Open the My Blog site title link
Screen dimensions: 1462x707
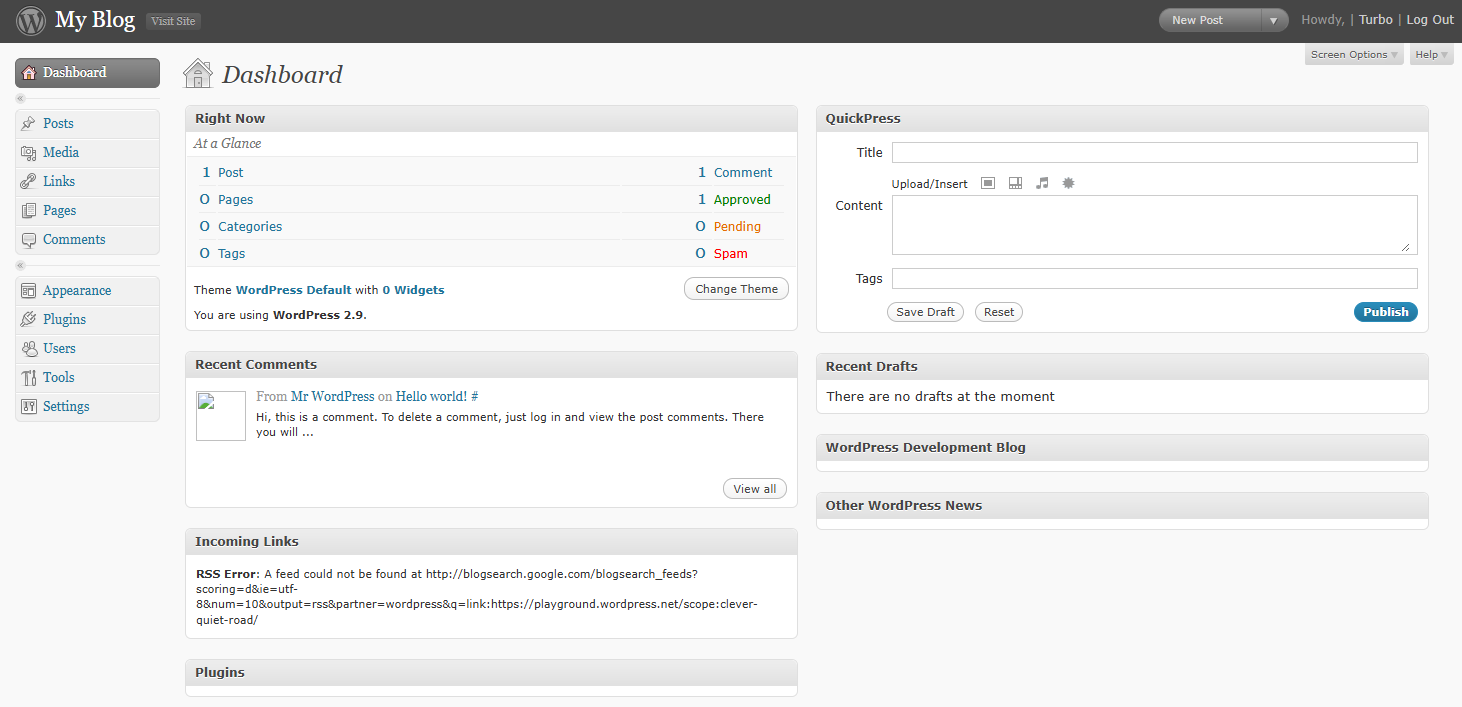(95, 20)
